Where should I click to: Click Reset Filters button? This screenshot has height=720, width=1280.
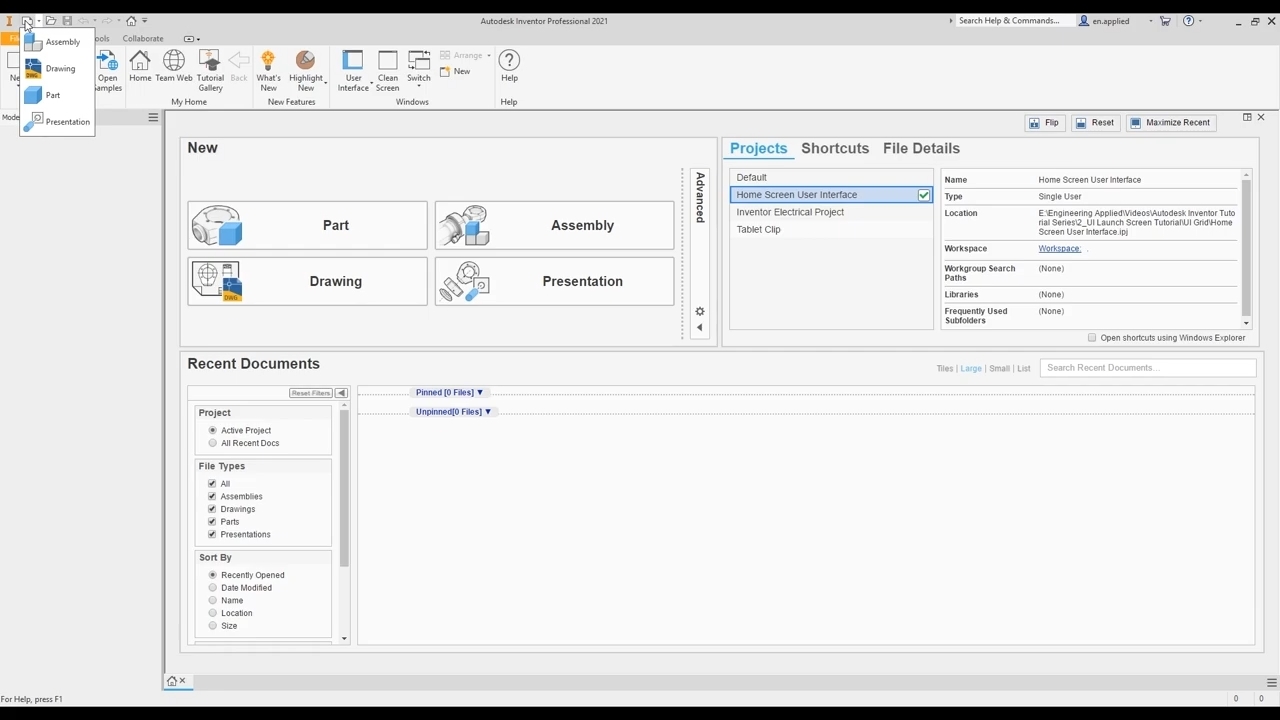tap(310, 393)
